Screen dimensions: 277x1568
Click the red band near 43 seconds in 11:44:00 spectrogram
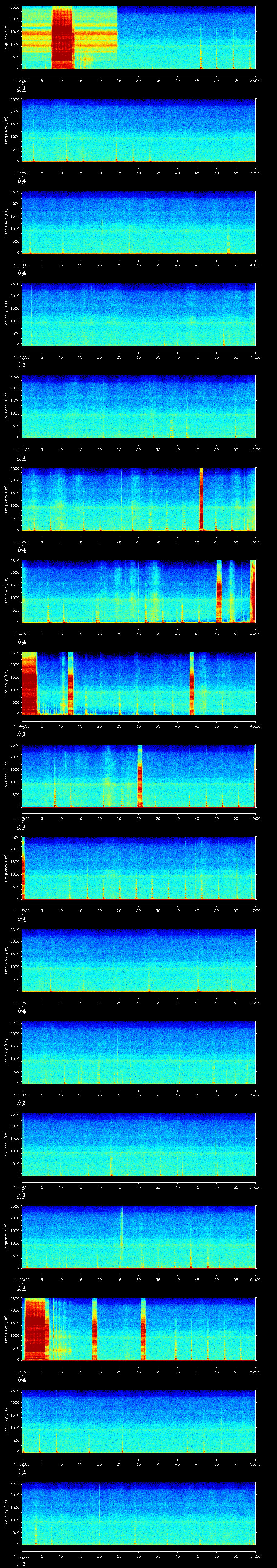coord(192,683)
